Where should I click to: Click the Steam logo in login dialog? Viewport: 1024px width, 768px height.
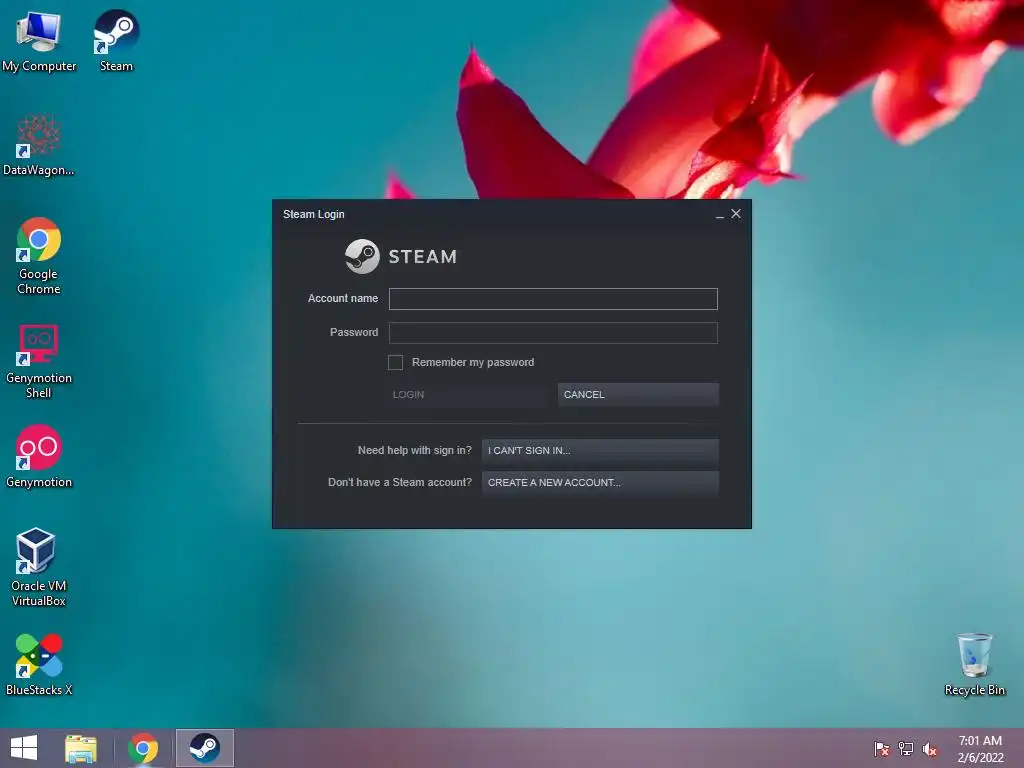[401, 256]
